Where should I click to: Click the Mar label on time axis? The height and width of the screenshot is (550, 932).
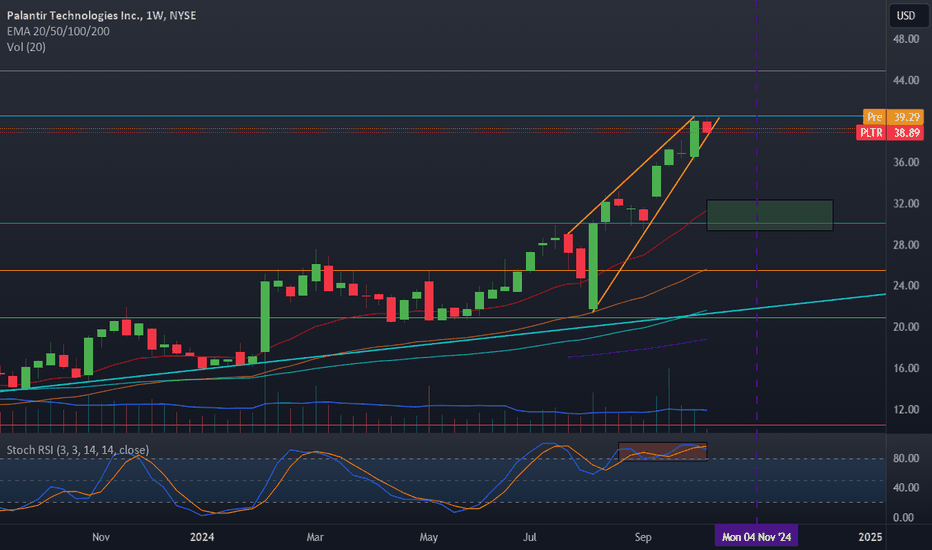point(315,537)
